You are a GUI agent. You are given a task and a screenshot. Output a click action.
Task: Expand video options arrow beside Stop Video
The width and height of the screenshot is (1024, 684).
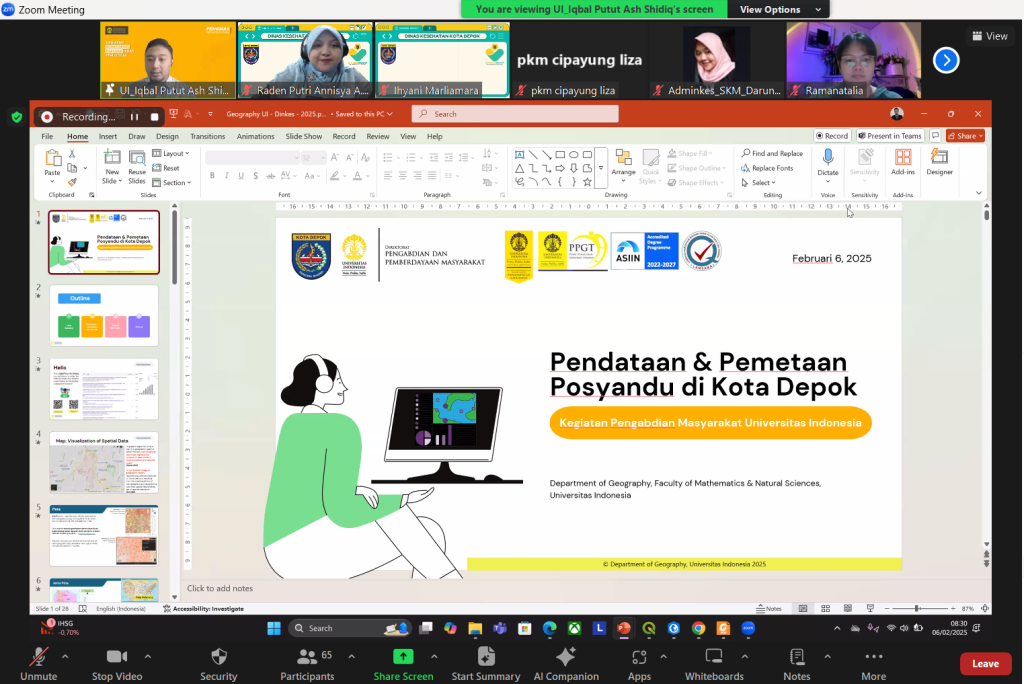point(148,657)
